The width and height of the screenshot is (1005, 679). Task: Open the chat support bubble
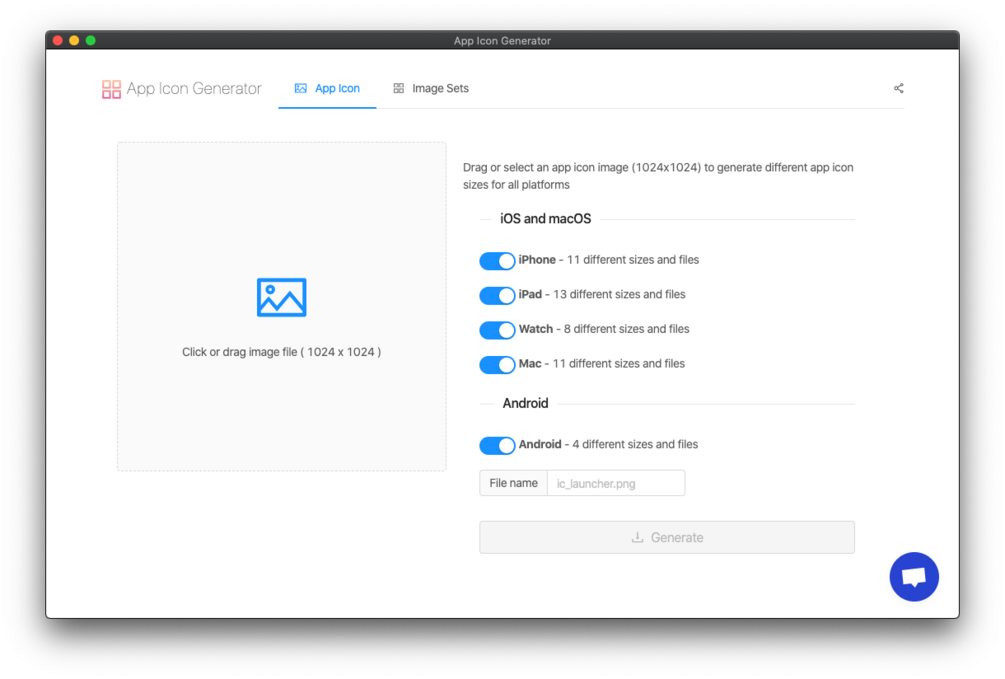[x=914, y=576]
